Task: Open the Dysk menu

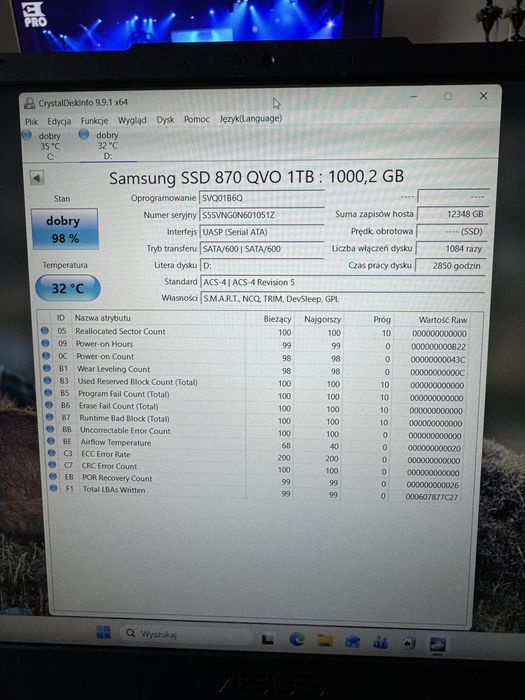Action: [x=165, y=120]
